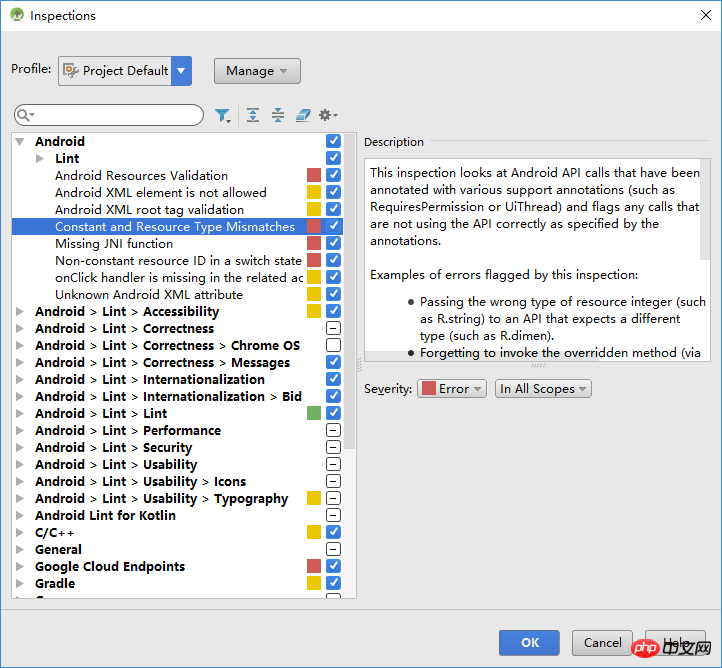The image size is (722, 668).
Task: Select Non-constant resource ID in a switch row
Action: pos(178,261)
